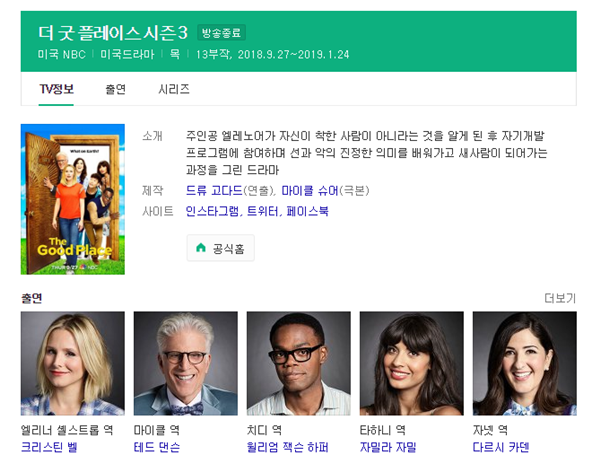Switch to the 출연 tab
Screen dimensions: 600x472
click(x=115, y=89)
